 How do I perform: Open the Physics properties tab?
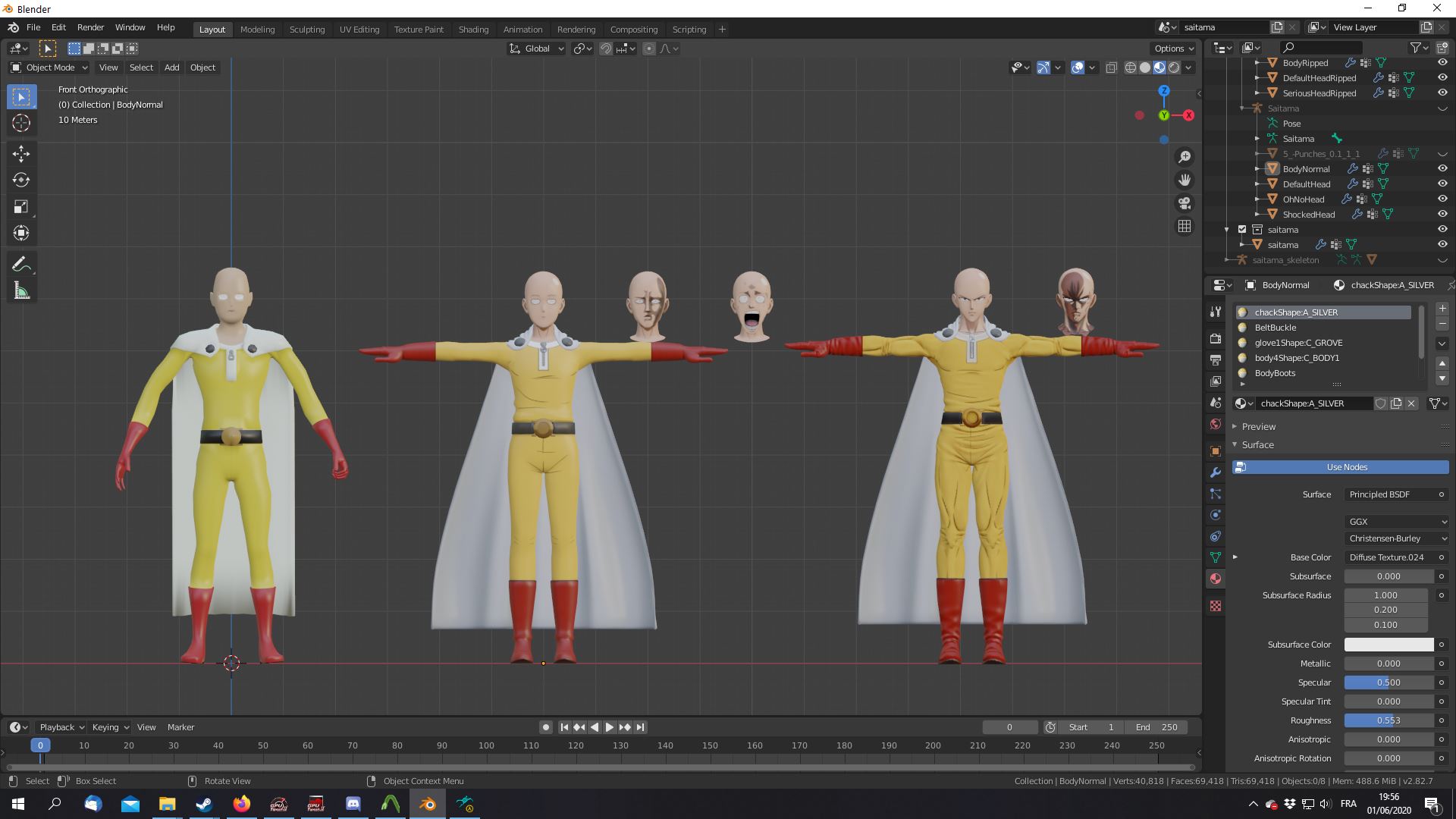pos(1216,515)
